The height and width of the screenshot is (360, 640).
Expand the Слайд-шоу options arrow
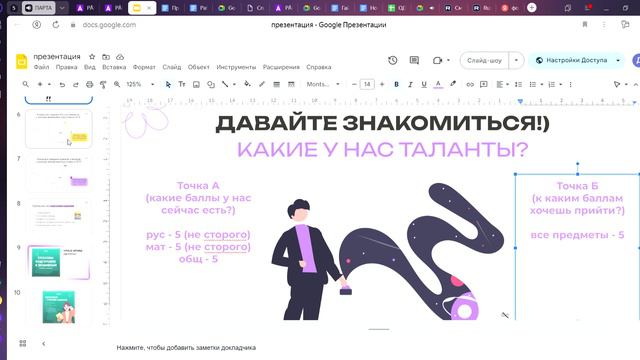pos(516,60)
